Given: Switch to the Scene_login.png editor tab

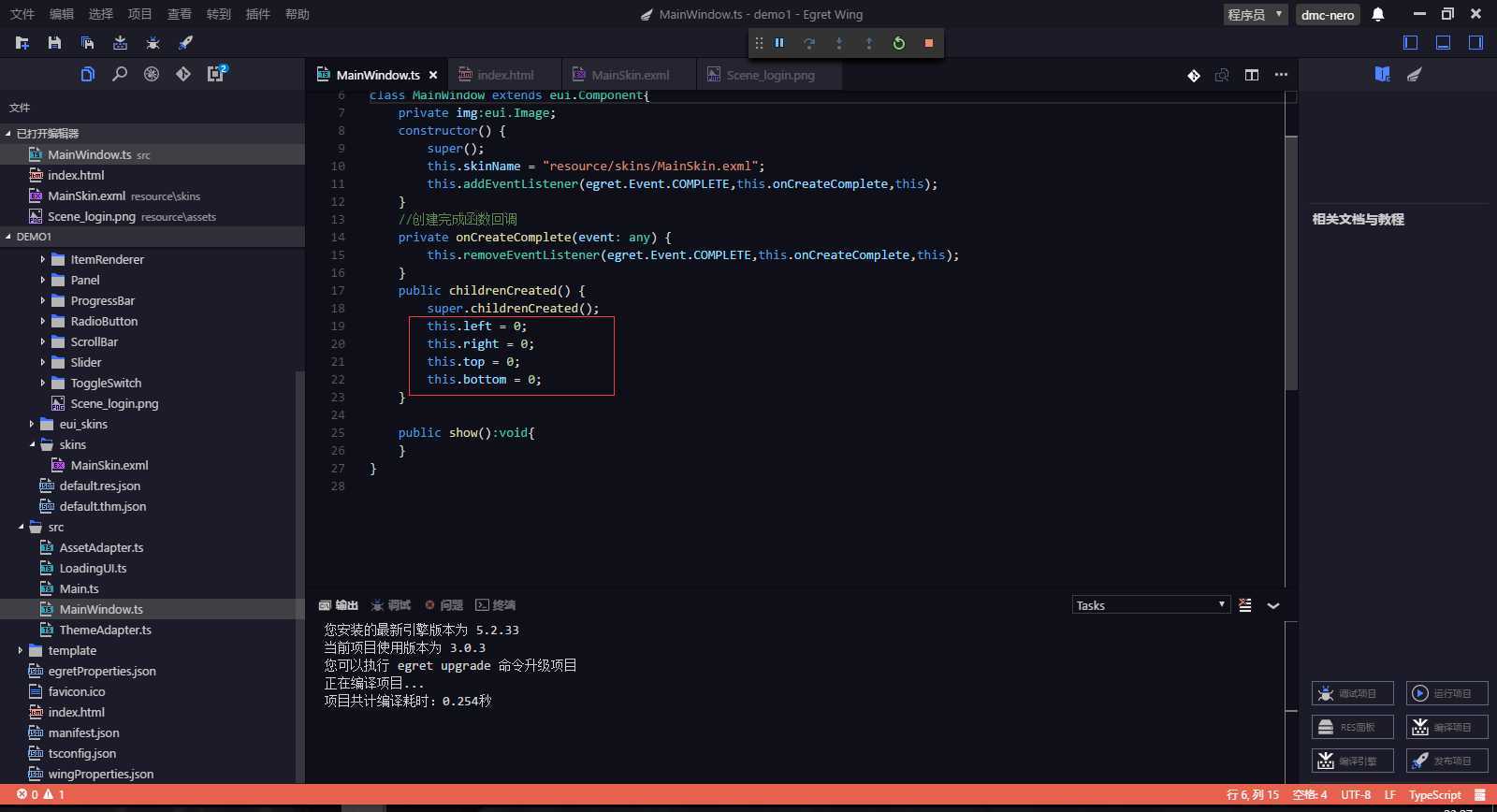Looking at the screenshot, I should (x=770, y=75).
